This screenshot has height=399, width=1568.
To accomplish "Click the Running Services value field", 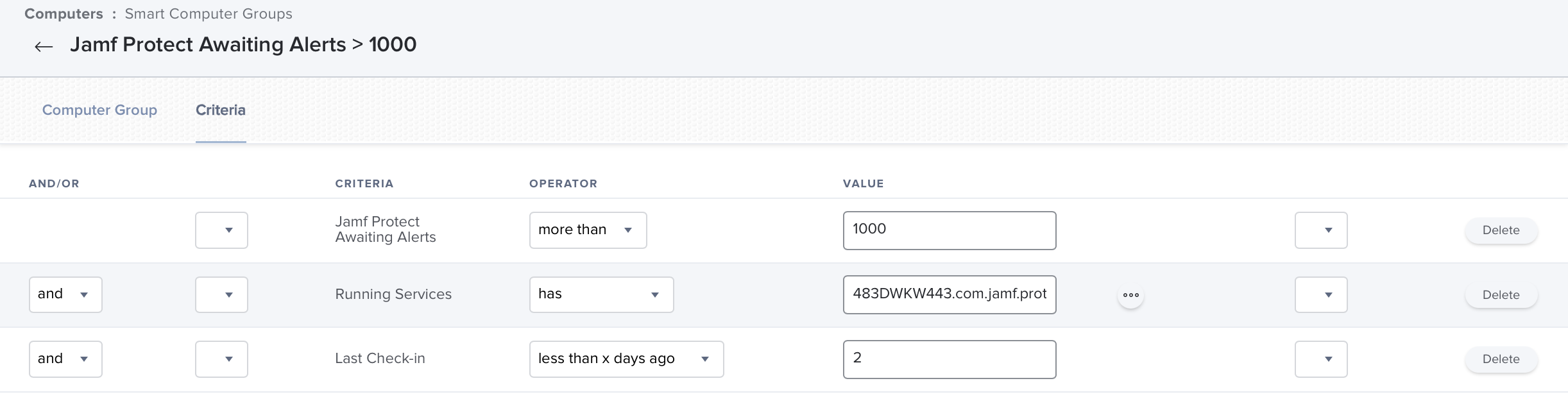I will click(949, 294).
